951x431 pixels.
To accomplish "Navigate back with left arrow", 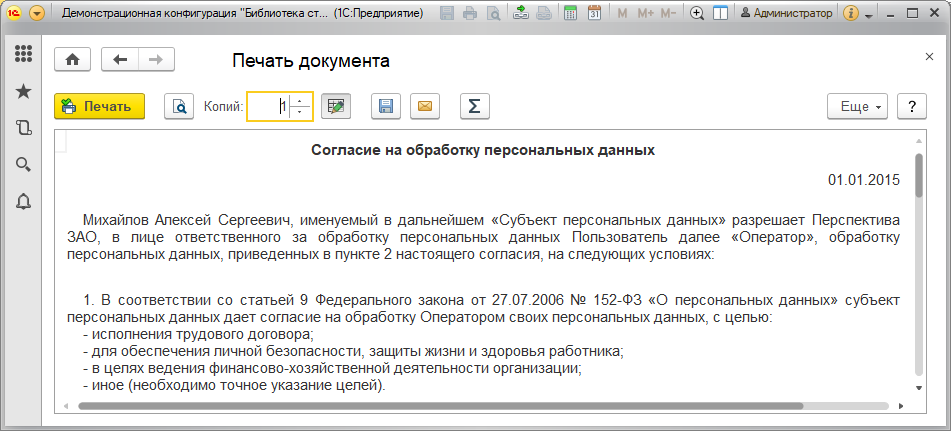I will (x=120, y=59).
